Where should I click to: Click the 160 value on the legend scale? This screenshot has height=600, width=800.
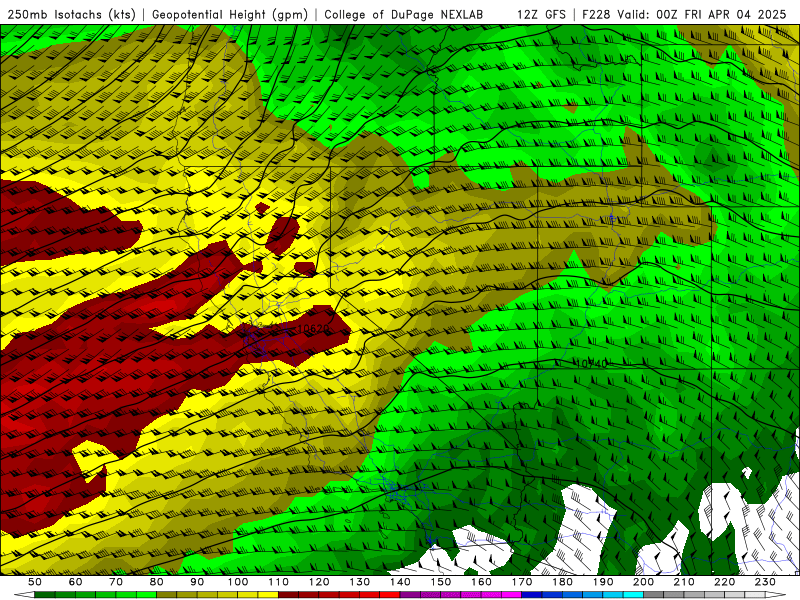coord(481,582)
